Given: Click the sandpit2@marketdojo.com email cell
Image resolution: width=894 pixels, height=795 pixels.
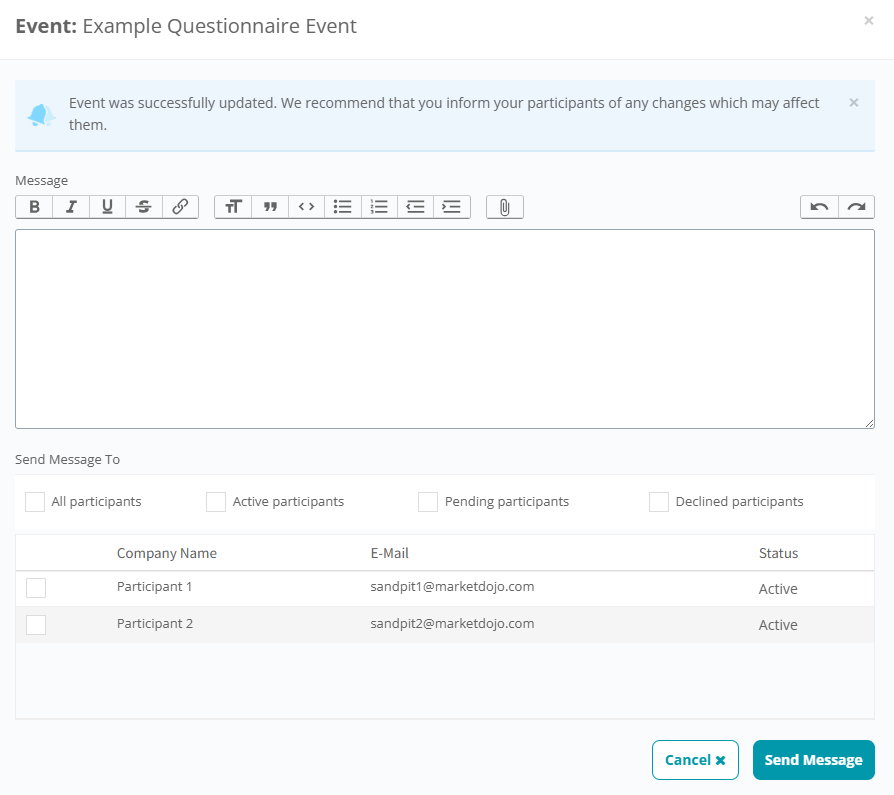Looking at the screenshot, I should [x=452, y=623].
